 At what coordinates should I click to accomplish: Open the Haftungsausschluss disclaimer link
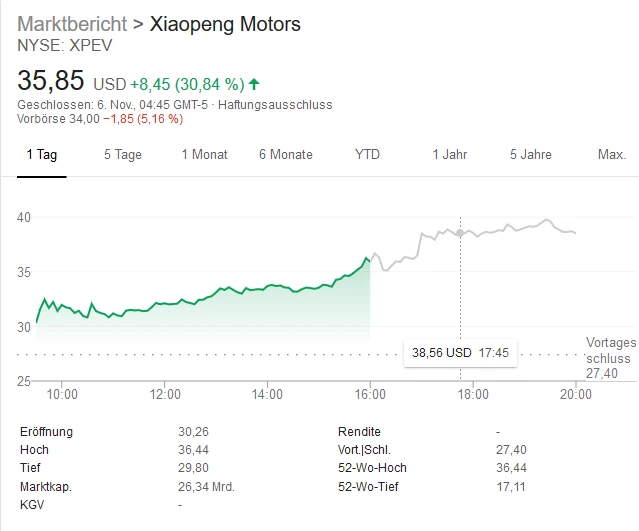pyautogui.click(x=275, y=105)
